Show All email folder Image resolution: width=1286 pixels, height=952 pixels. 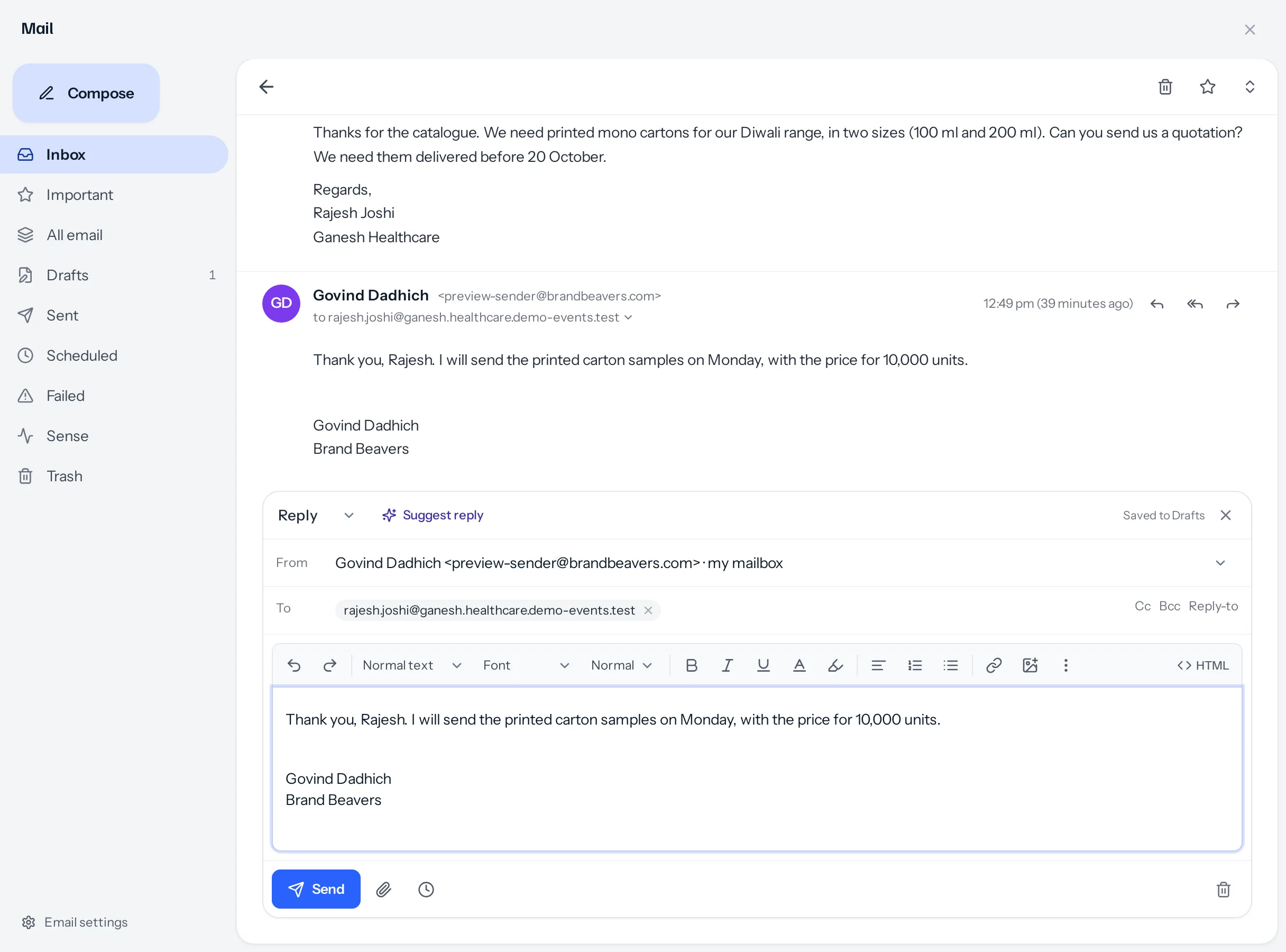click(x=114, y=235)
